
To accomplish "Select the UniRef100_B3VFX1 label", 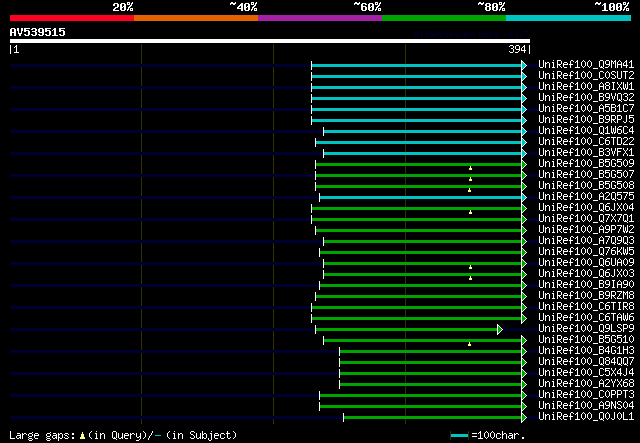I will point(586,153).
